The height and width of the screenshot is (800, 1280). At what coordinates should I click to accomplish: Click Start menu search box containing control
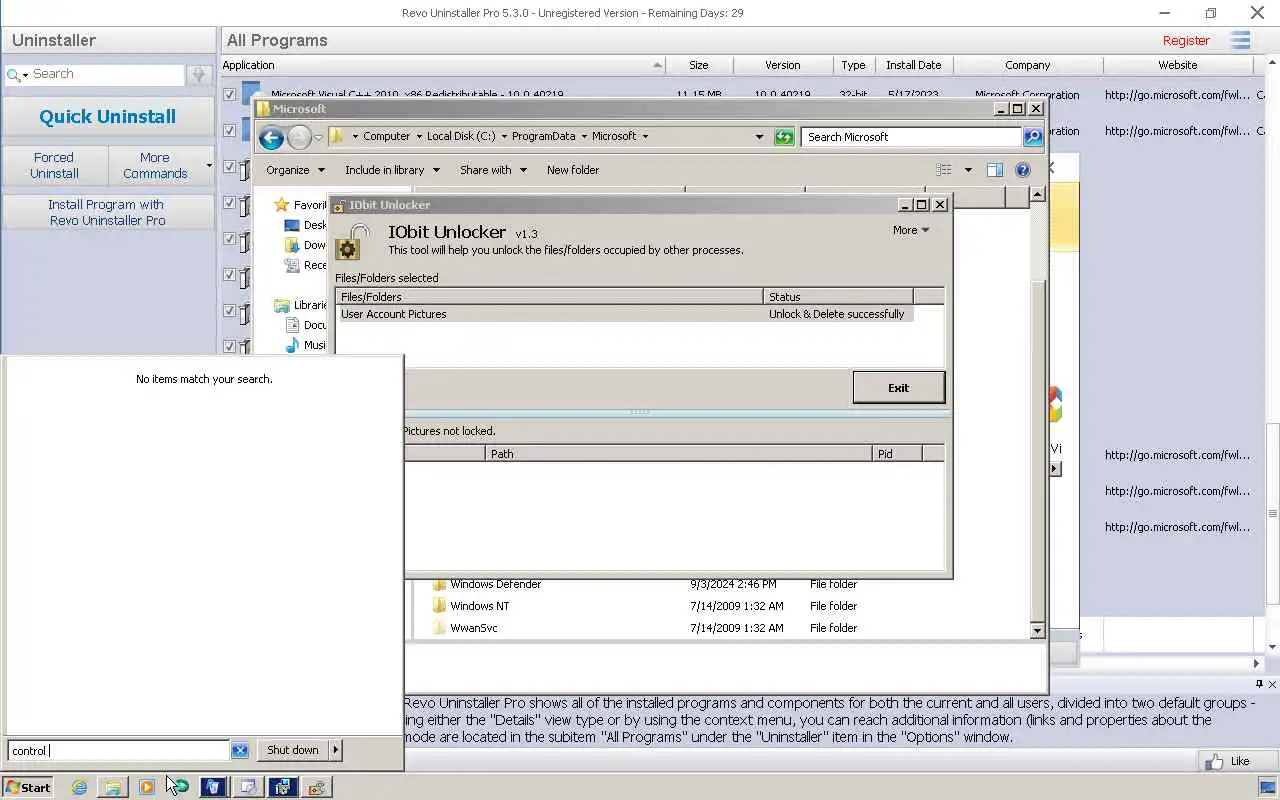click(x=118, y=750)
